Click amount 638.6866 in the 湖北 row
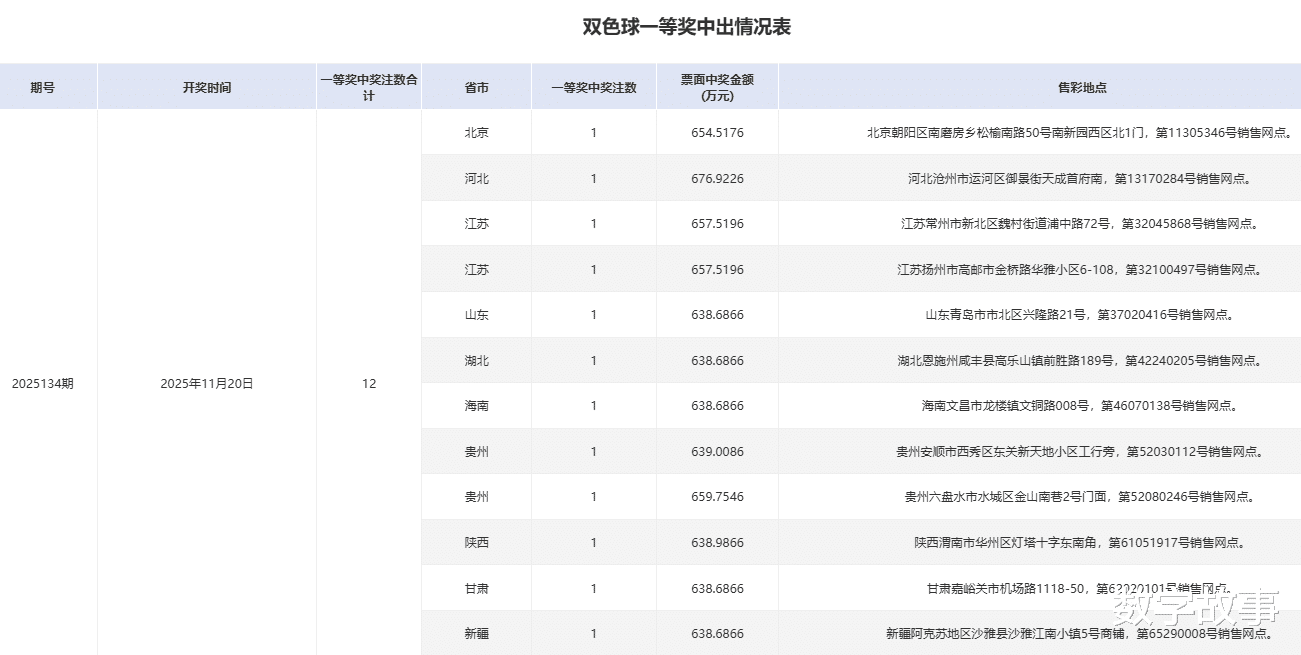Viewport: 1301px width, 655px height. pyautogui.click(x=717, y=360)
